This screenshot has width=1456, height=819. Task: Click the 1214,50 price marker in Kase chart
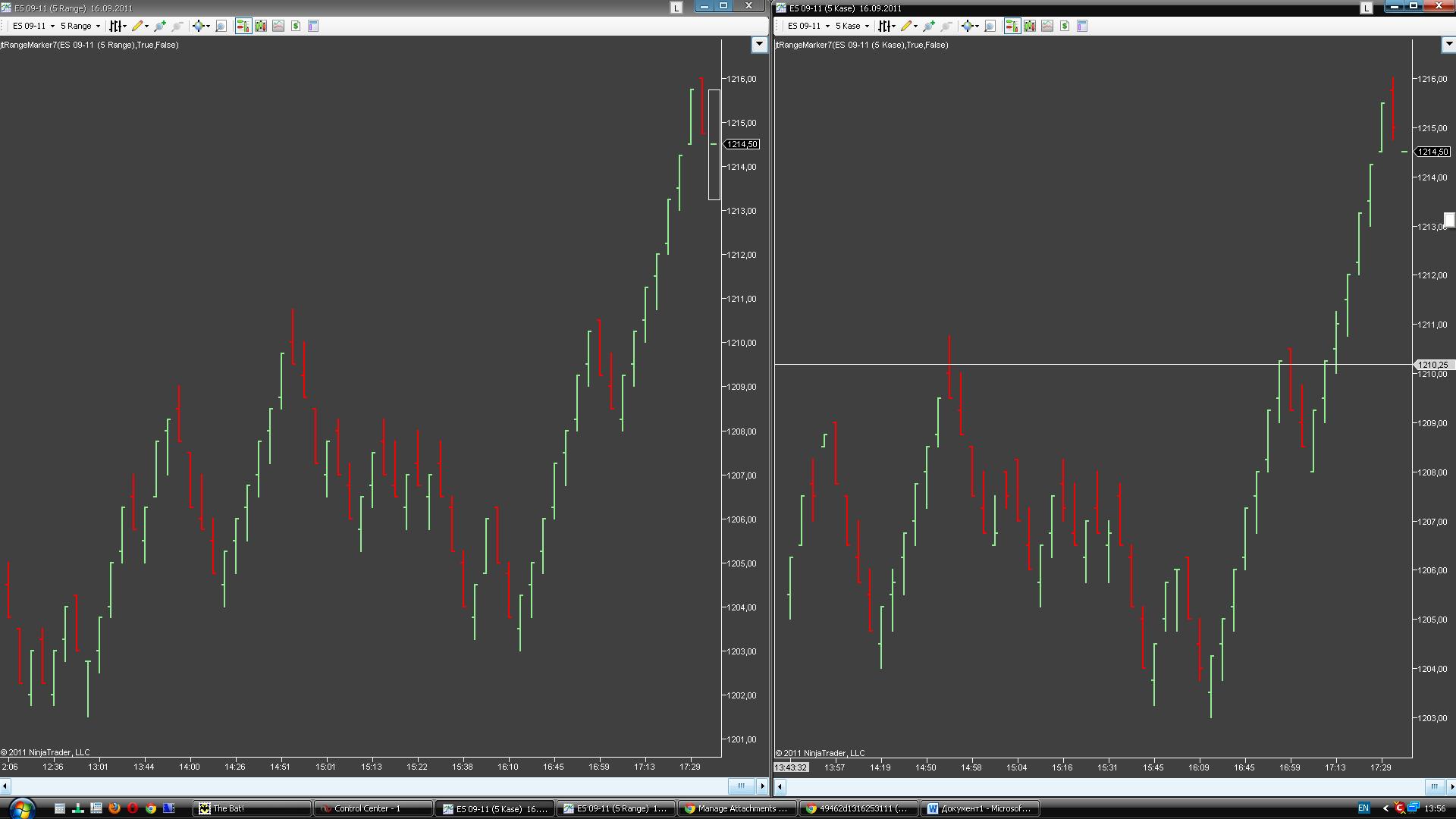pos(1432,152)
